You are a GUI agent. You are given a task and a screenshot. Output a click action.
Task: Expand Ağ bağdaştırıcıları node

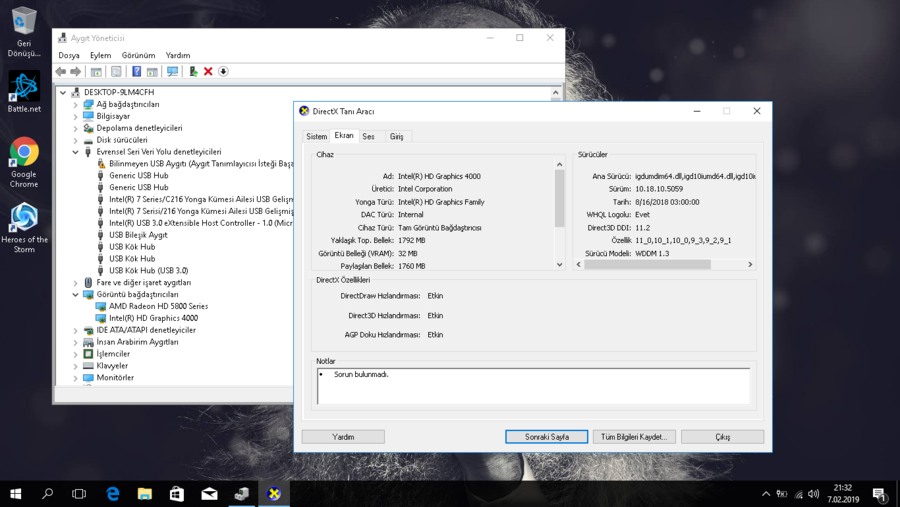click(75, 105)
